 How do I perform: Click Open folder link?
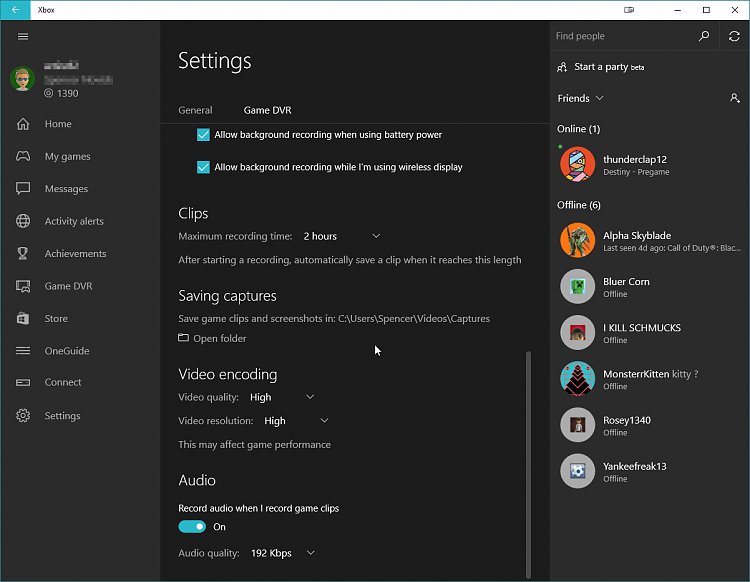(220, 338)
